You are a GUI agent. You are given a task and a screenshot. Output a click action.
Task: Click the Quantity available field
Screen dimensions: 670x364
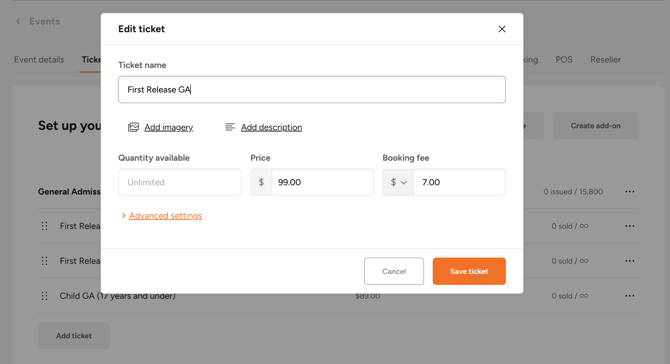180,182
